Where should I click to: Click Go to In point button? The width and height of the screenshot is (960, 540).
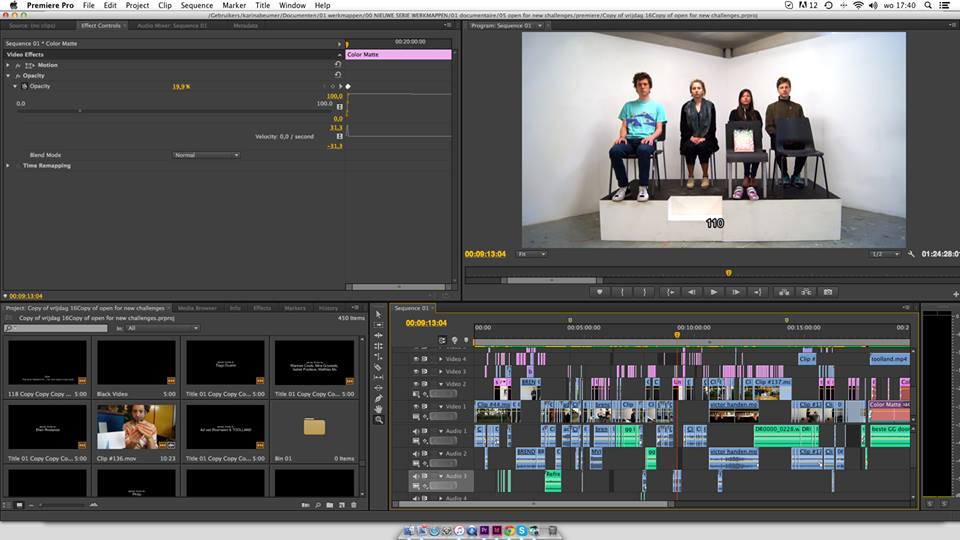(x=670, y=292)
